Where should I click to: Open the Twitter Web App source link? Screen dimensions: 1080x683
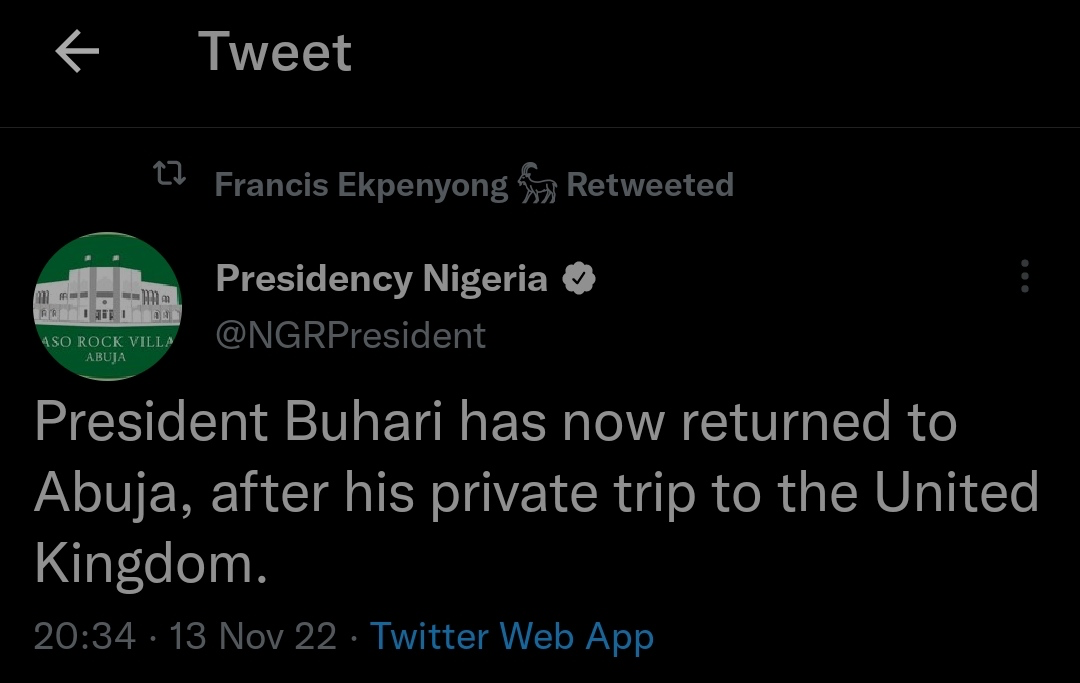point(512,637)
